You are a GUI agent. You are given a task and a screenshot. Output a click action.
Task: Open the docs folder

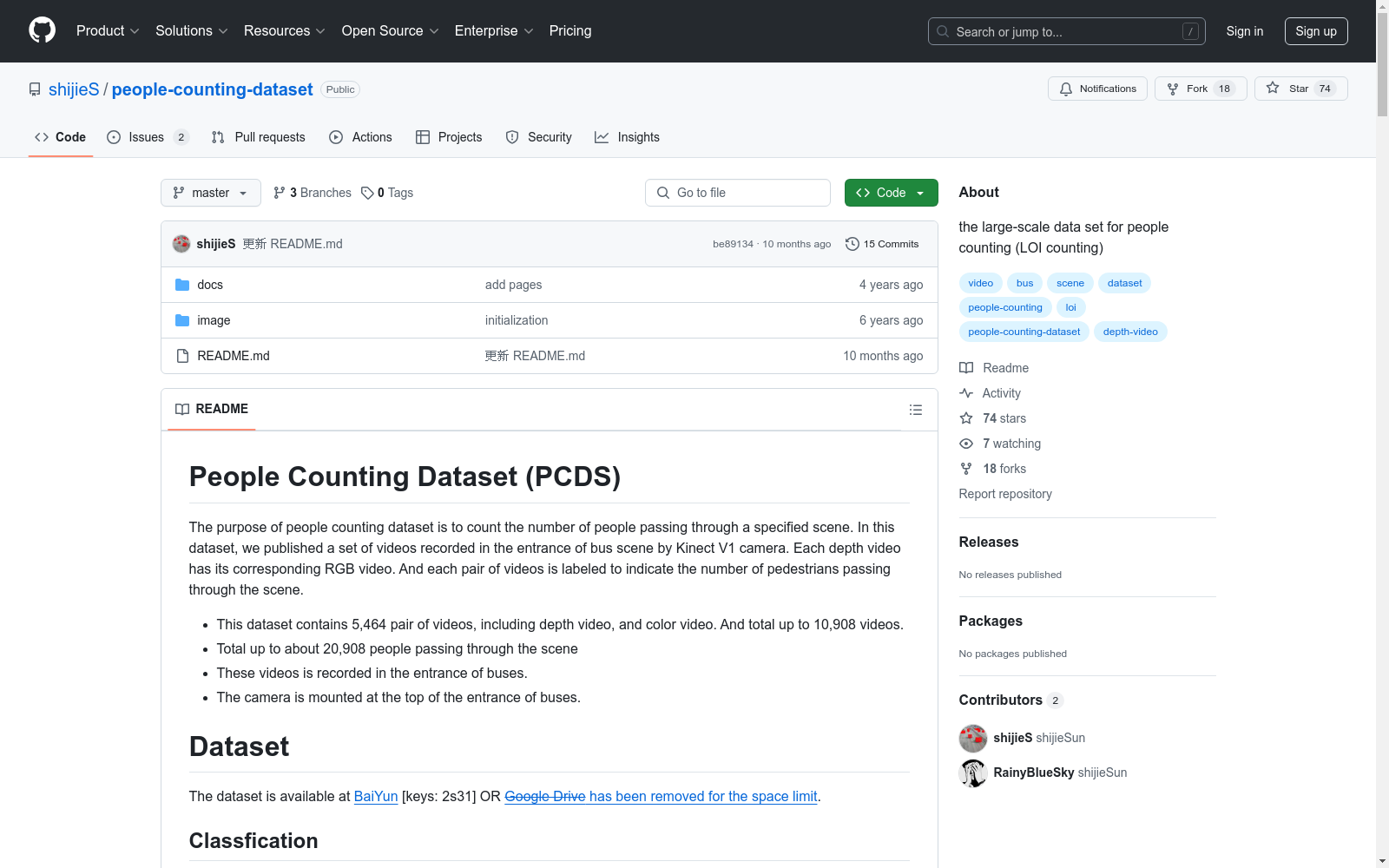click(210, 285)
